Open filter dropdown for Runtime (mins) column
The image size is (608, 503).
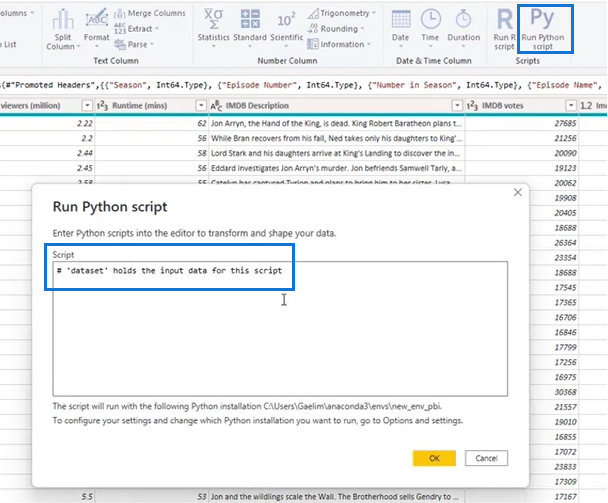click(x=201, y=105)
